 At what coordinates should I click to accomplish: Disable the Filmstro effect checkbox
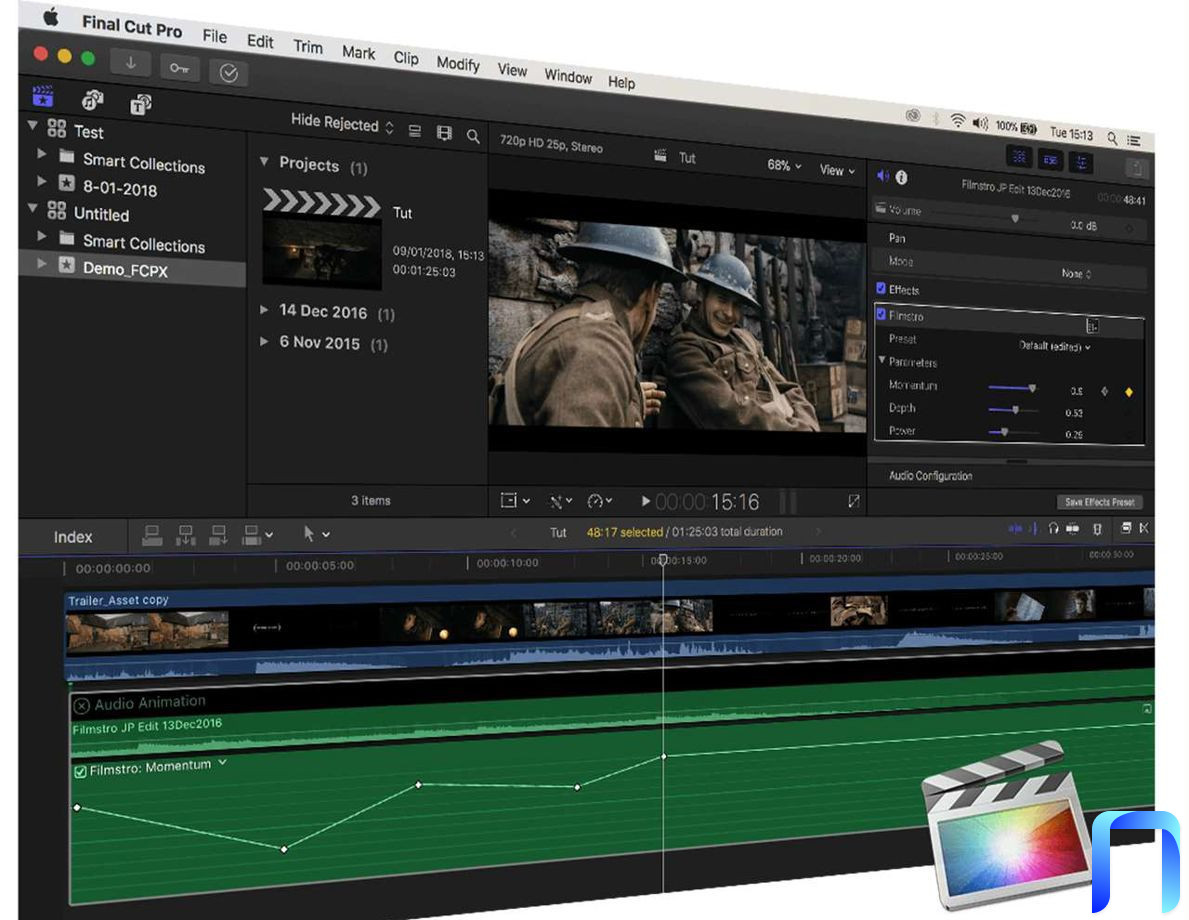(881, 314)
